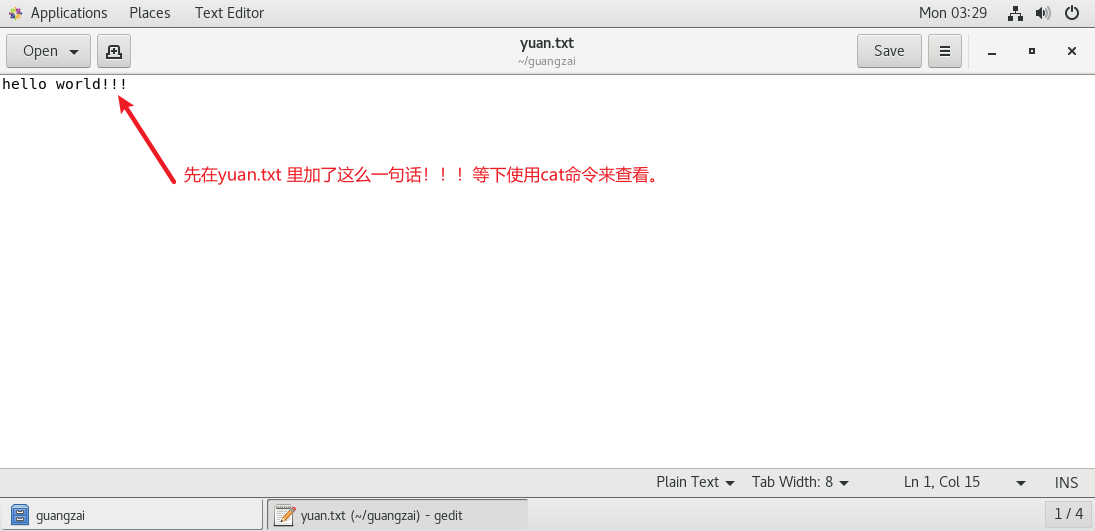Minimize the gedit window

point(992,52)
